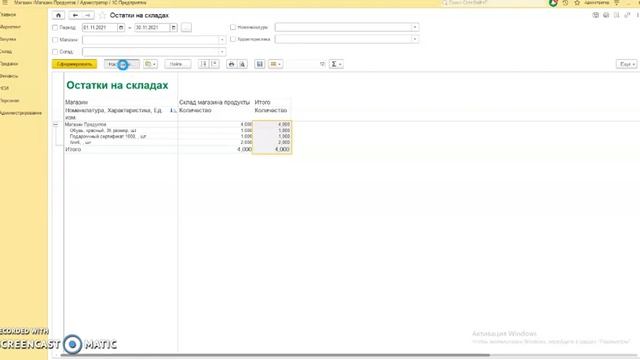Screen dimensions: 640x360
Task: Click the Найти... button
Action: (x=178, y=64)
